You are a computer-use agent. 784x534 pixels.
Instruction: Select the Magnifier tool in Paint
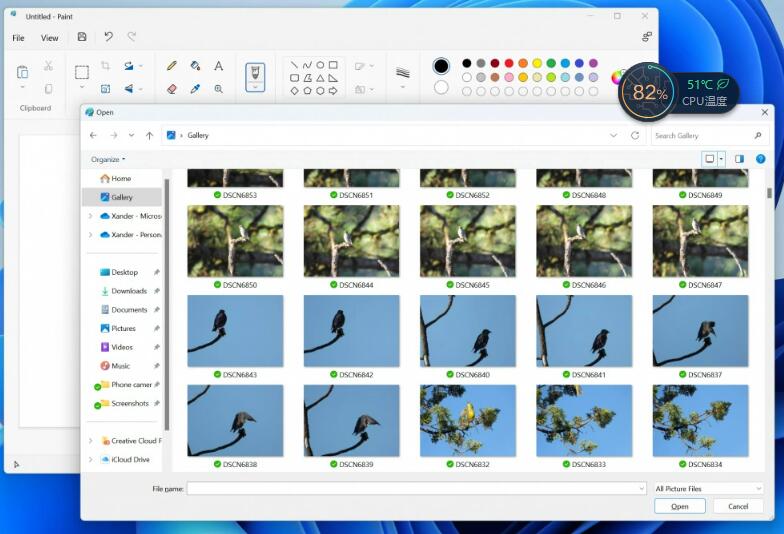pos(218,89)
